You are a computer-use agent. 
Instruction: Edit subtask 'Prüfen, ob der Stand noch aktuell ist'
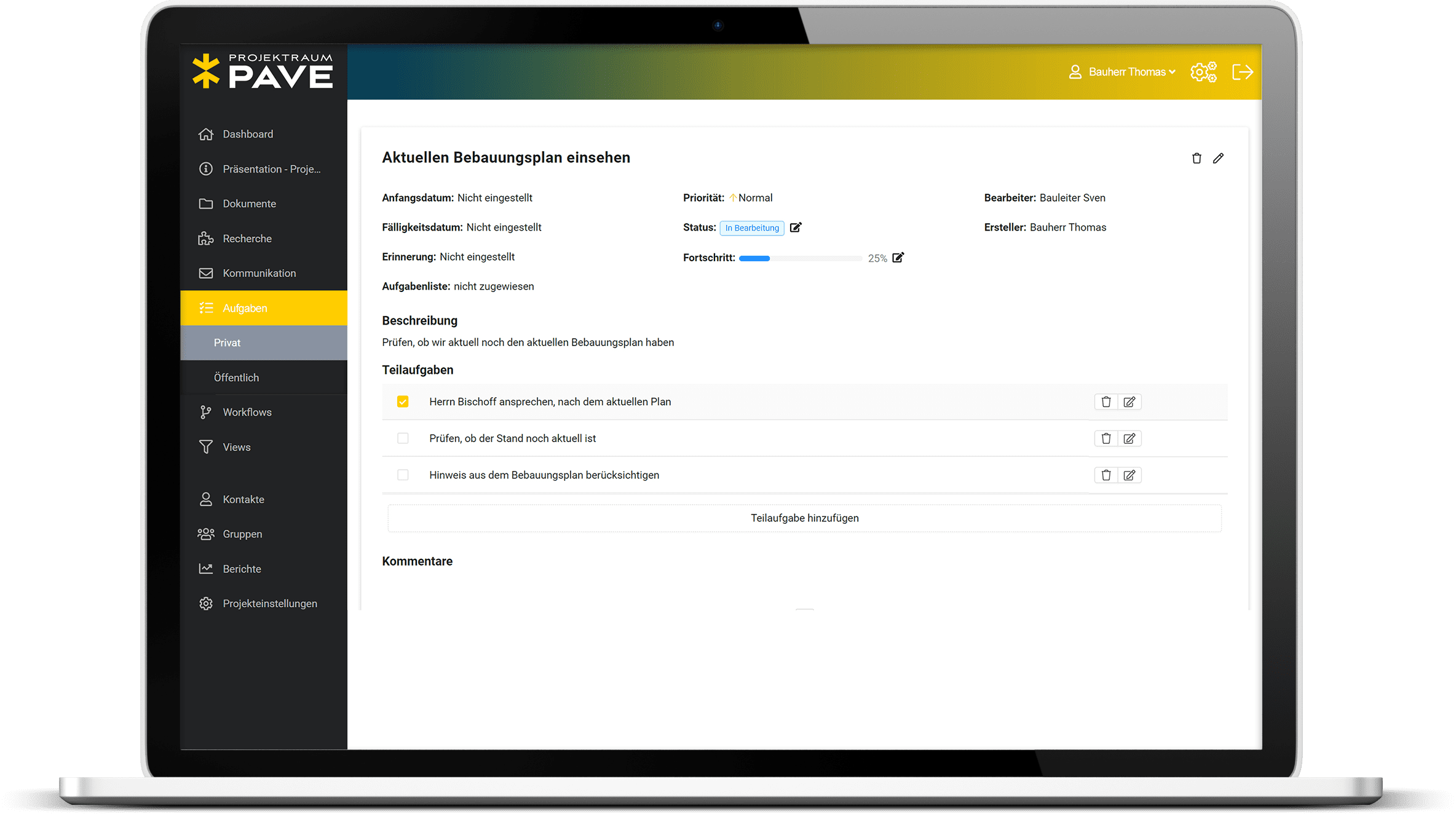[x=1130, y=439]
